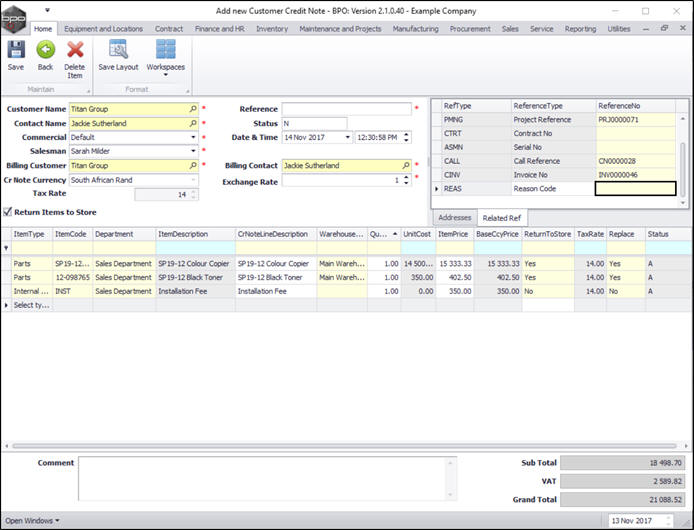Switch to the Contract ribbon tab
Image resolution: width=694 pixels, height=530 pixels.
click(x=169, y=29)
